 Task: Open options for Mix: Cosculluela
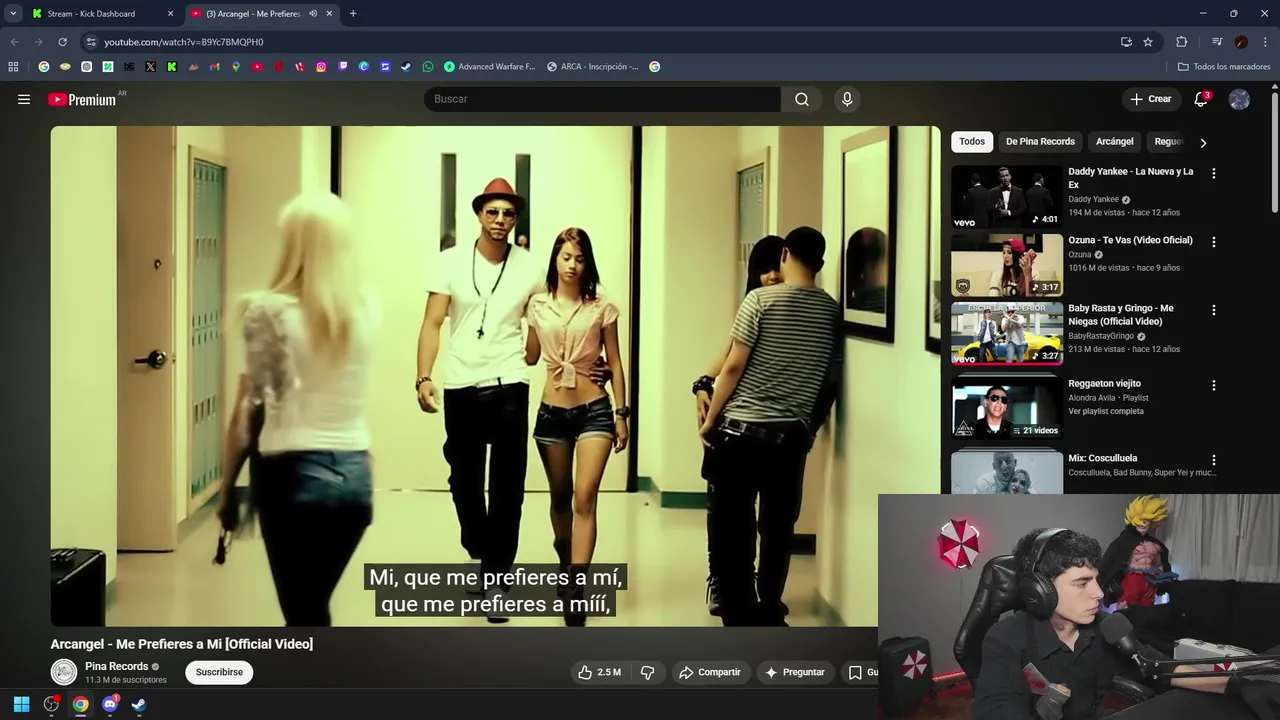click(x=1214, y=460)
